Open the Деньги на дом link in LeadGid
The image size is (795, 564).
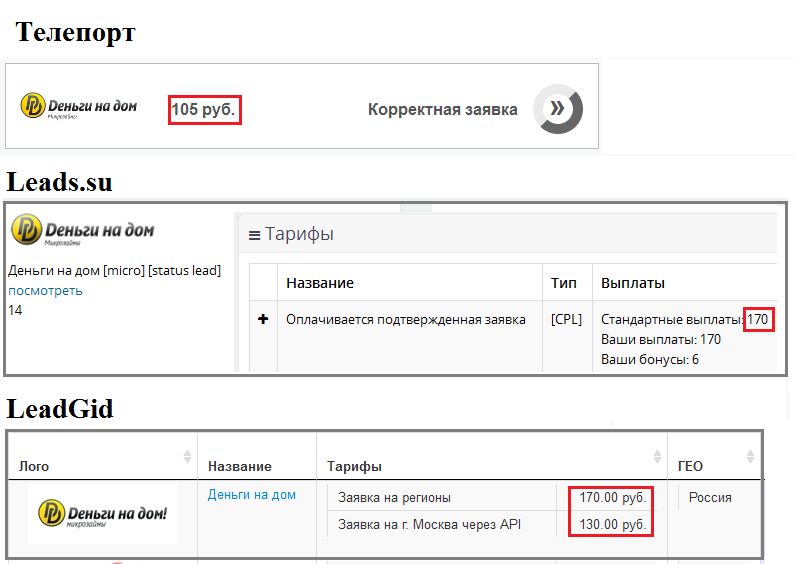tap(251, 495)
